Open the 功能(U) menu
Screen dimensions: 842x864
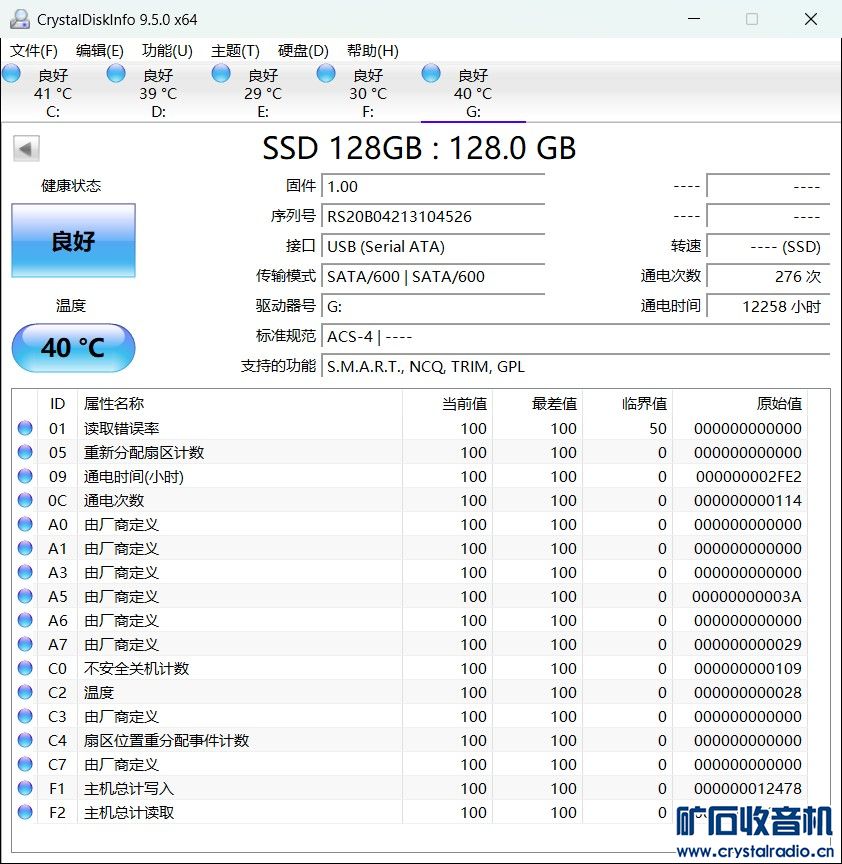pyautogui.click(x=167, y=51)
